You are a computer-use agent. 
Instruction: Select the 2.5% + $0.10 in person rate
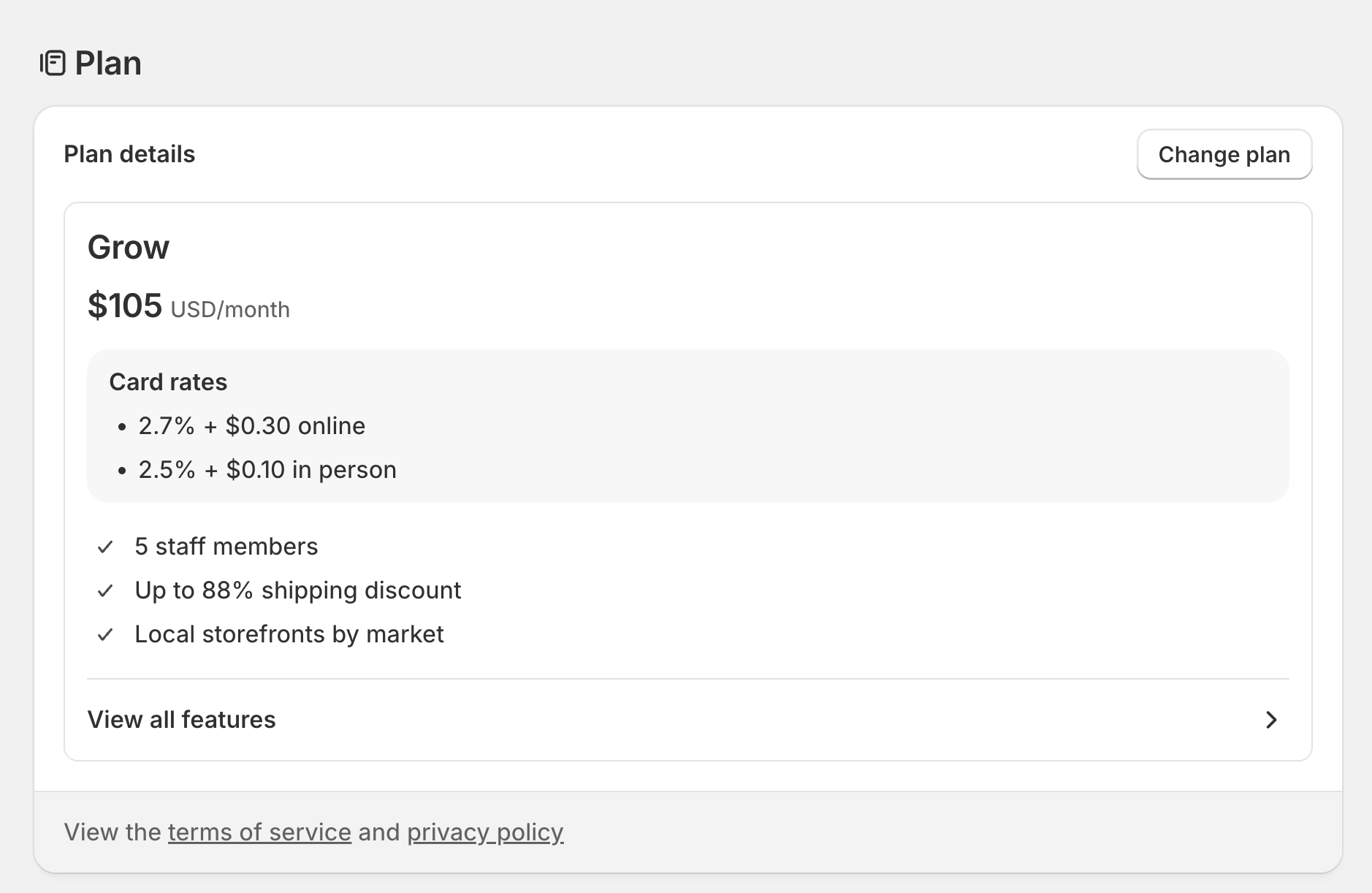[x=267, y=470]
